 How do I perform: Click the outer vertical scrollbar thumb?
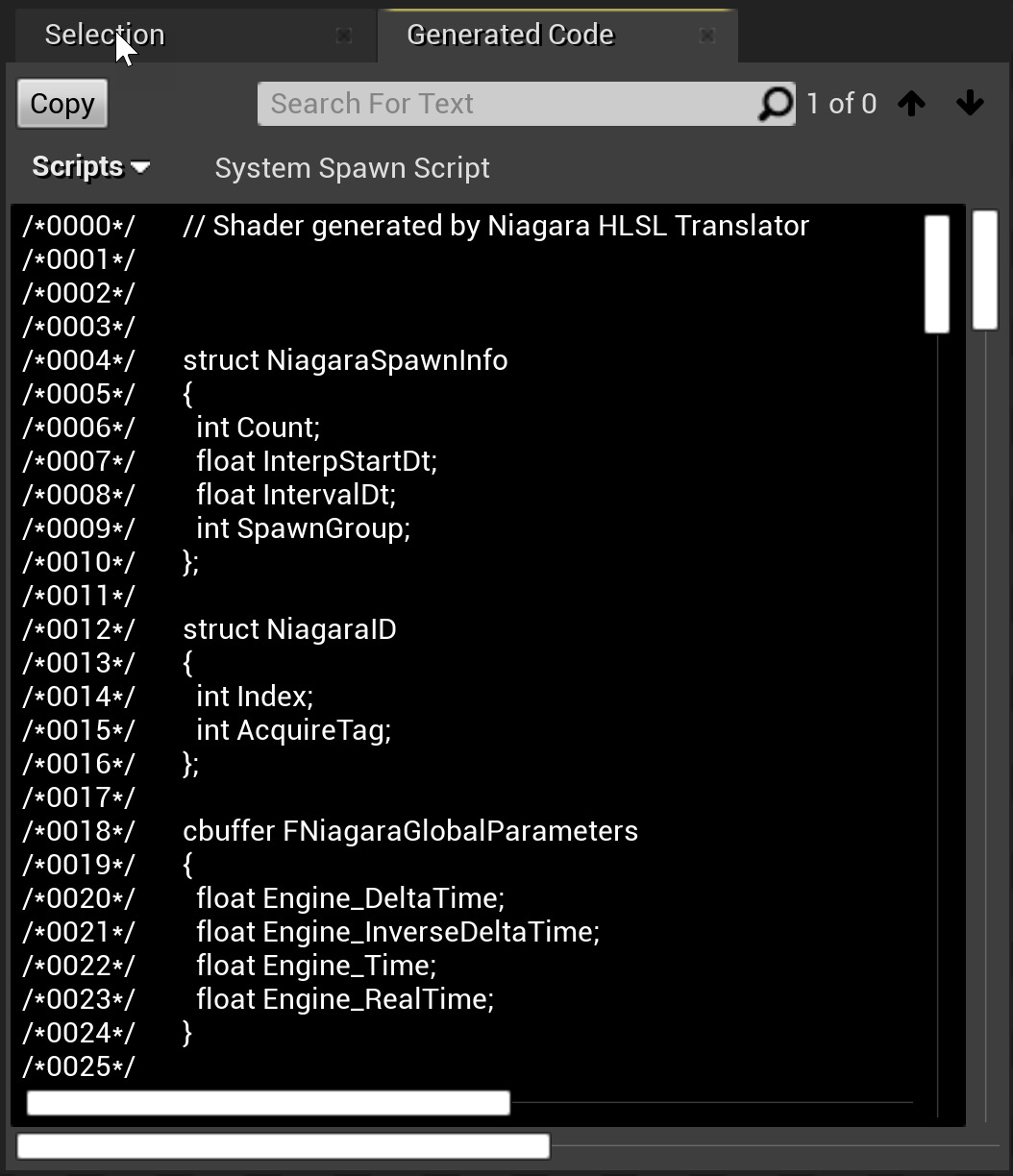[984, 270]
